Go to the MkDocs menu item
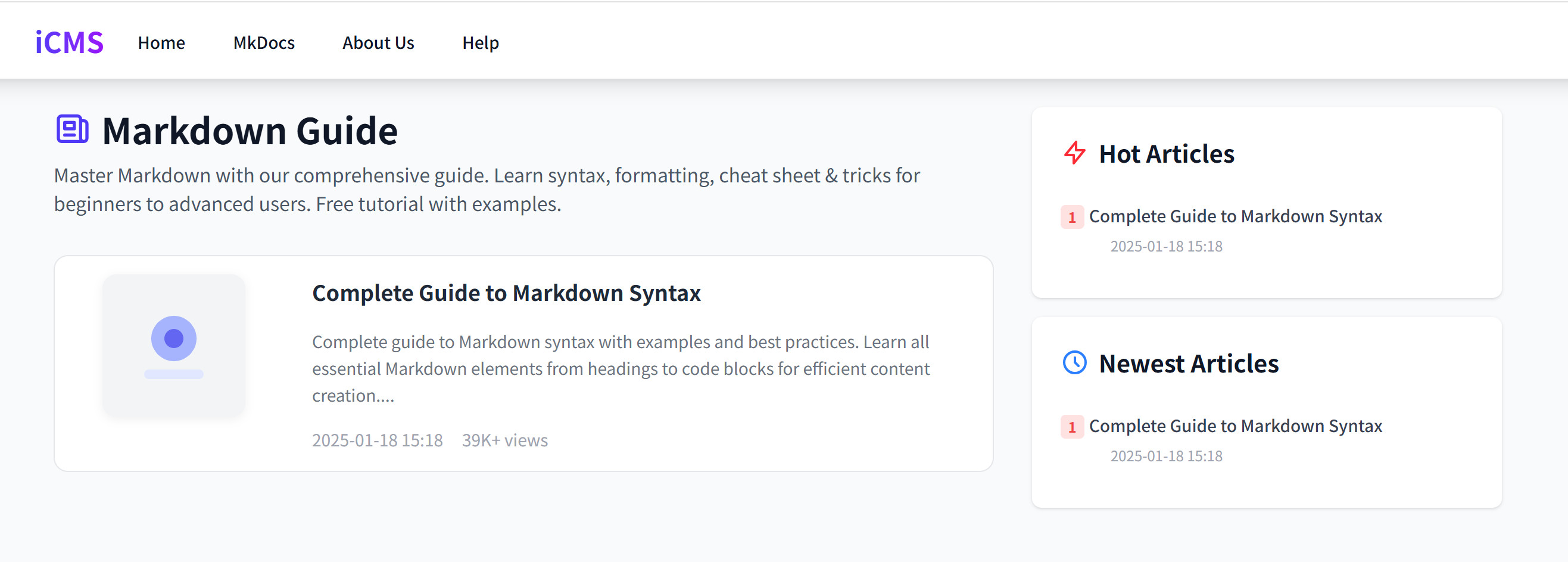 click(264, 43)
